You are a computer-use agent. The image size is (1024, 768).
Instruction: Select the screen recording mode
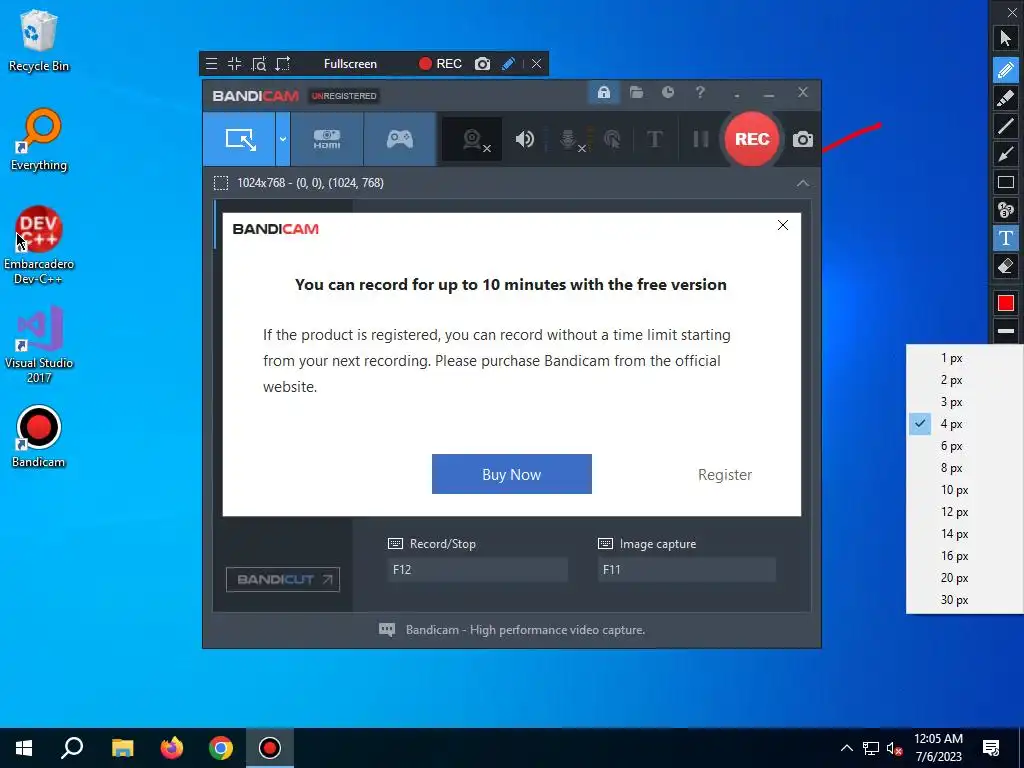(239, 139)
